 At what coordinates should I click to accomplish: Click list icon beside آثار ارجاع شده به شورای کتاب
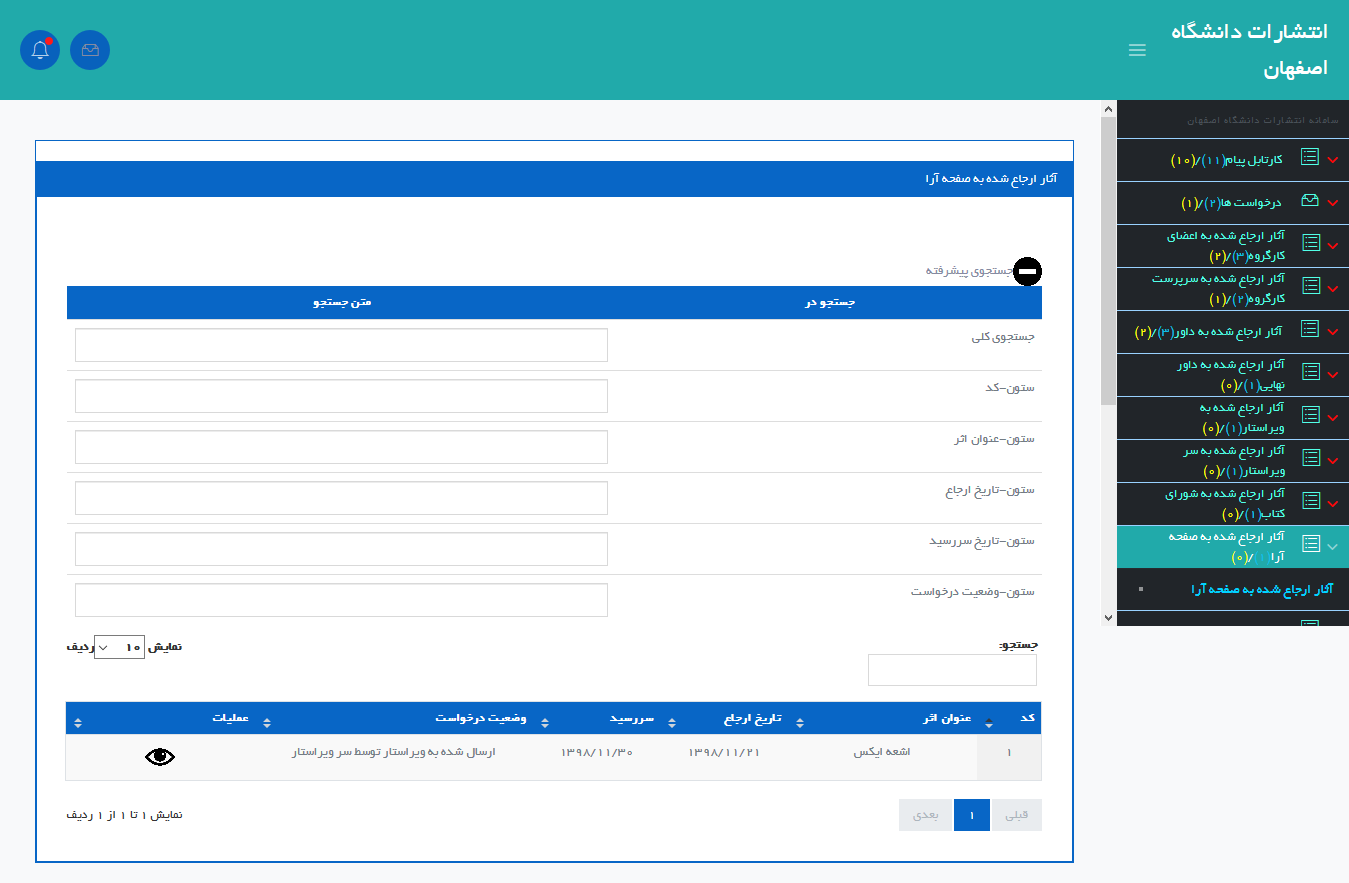1309,501
